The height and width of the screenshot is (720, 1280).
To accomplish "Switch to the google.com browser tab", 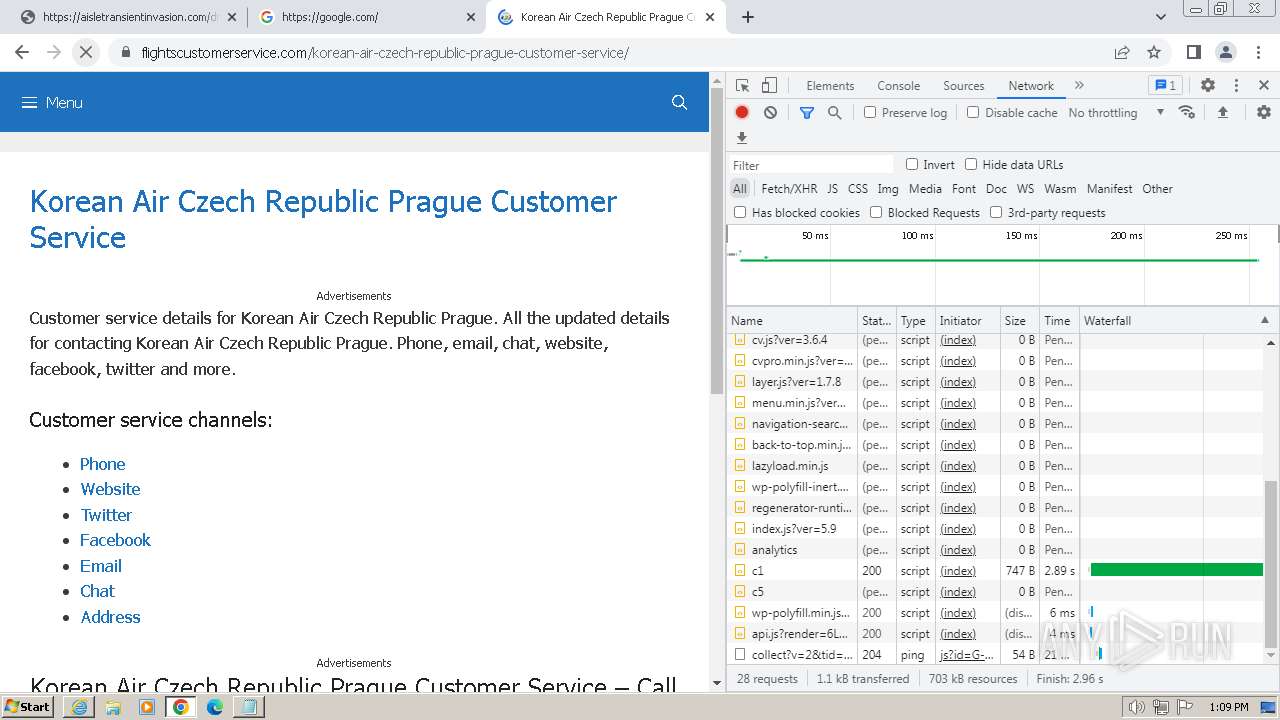I will pos(365,17).
